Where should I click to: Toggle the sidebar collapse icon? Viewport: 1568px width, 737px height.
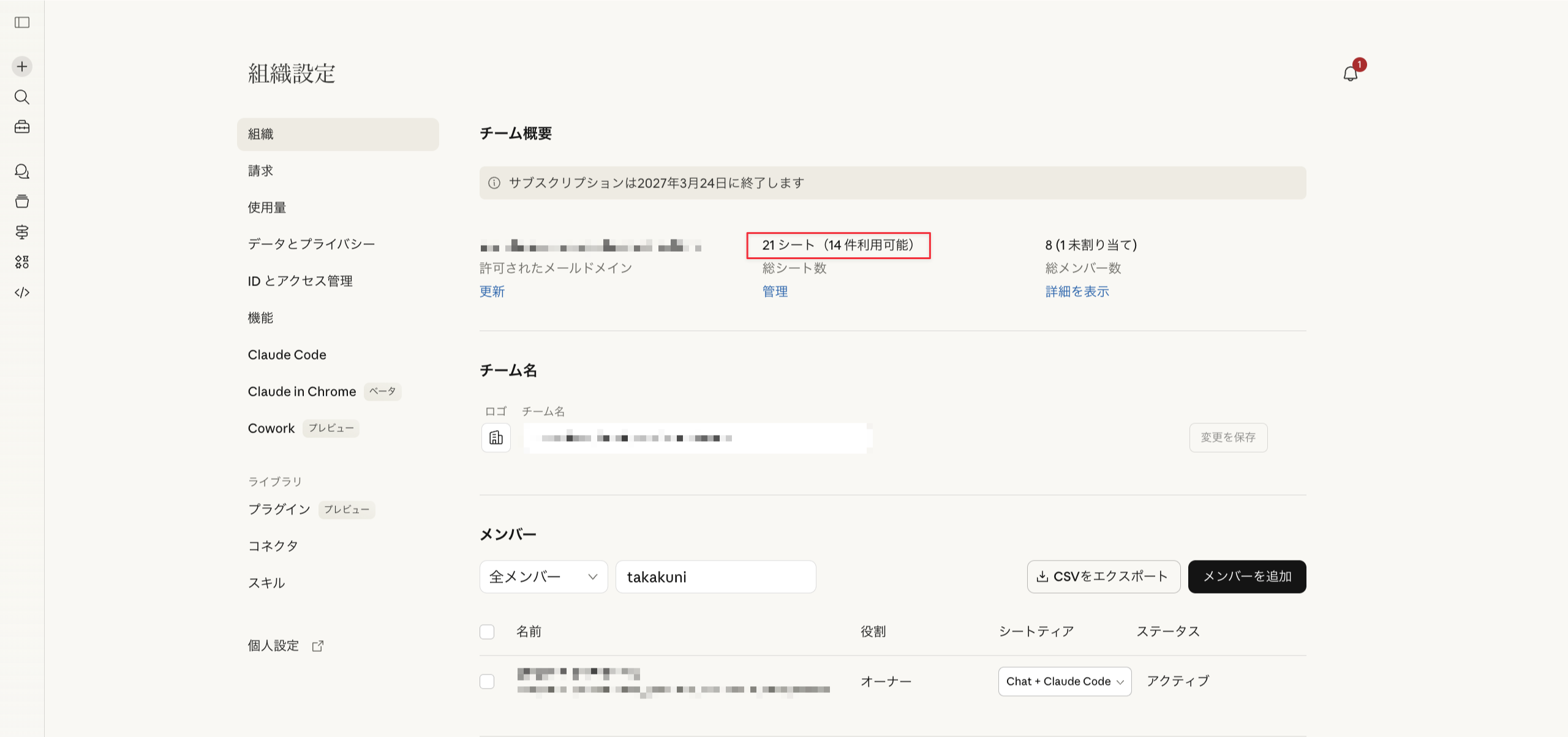pos(22,23)
